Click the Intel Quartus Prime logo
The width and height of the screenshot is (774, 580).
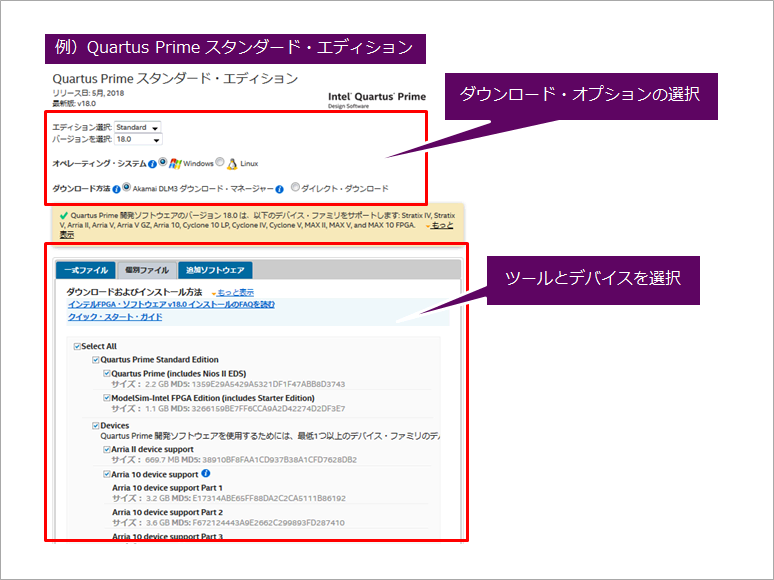point(377,99)
